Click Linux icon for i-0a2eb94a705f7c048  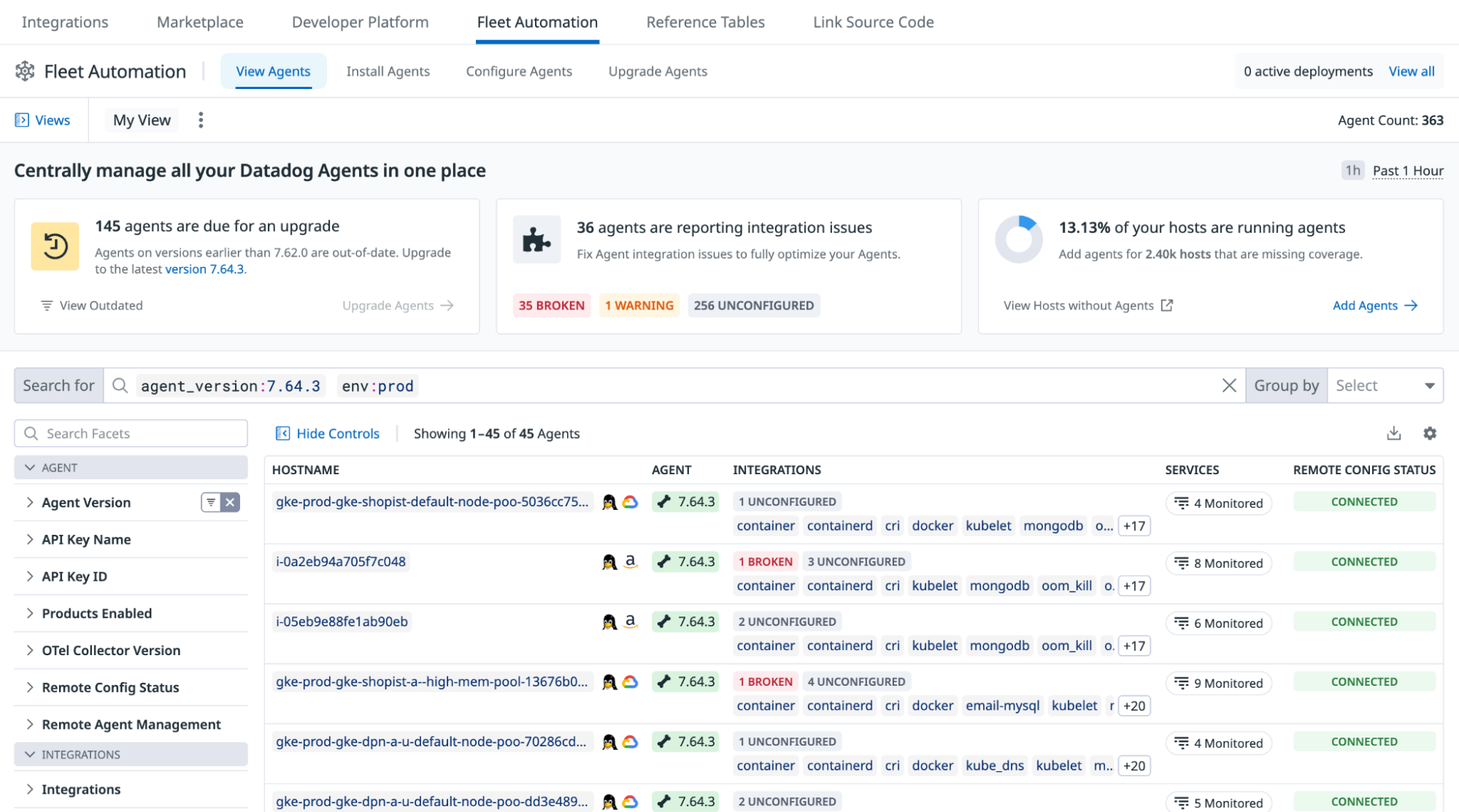tap(609, 562)
